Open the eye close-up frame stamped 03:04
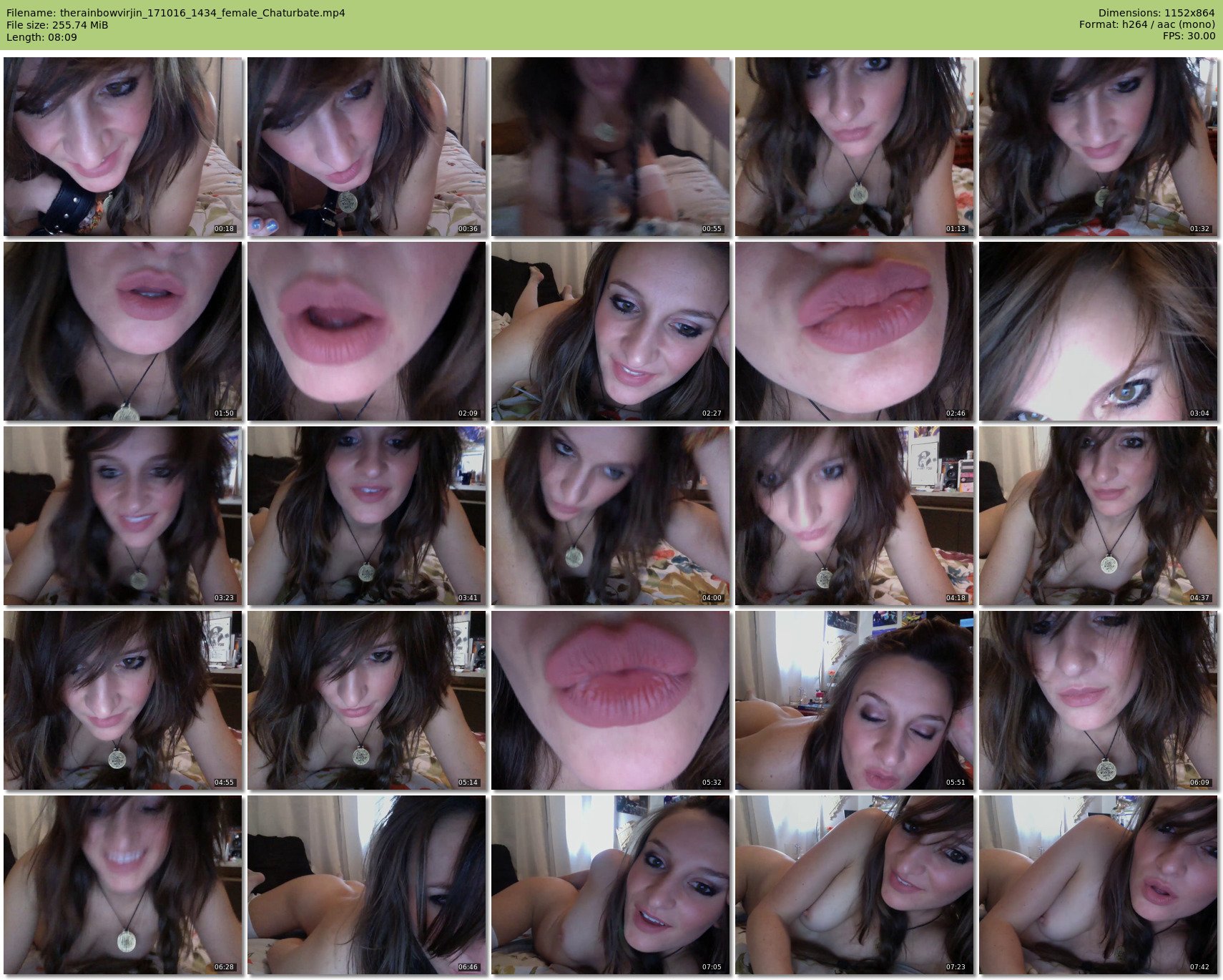The width and height of the screenshot is (1223, 980). point(1099,331)
